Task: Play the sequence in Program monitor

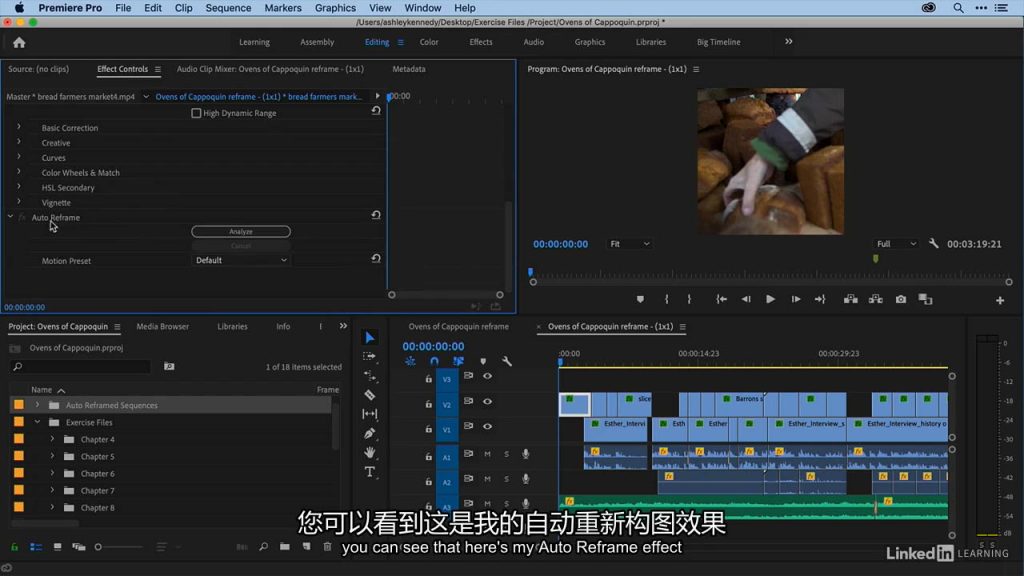Action: (x=771, y=299)
